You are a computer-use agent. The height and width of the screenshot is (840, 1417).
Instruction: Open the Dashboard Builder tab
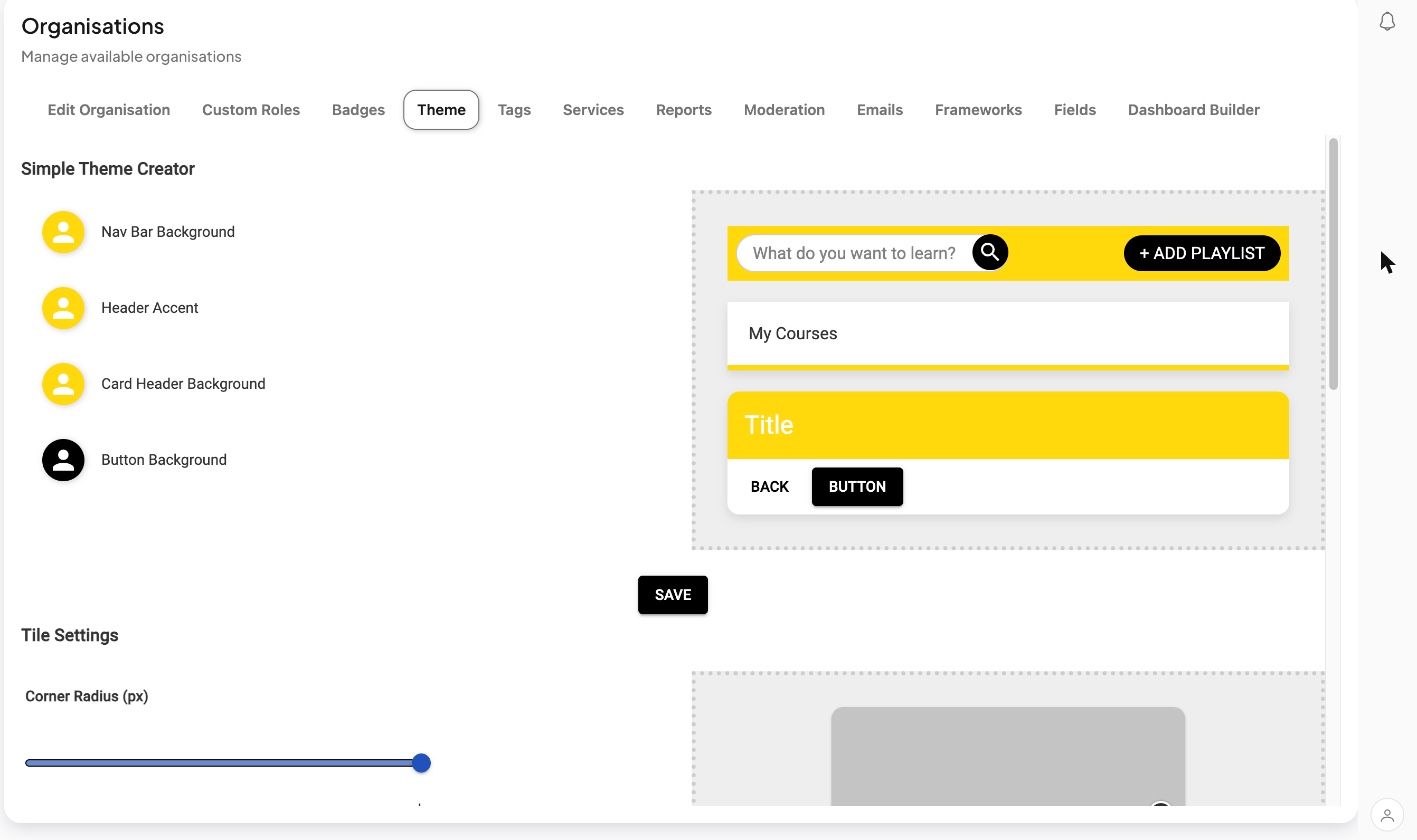coord(1194,110)
